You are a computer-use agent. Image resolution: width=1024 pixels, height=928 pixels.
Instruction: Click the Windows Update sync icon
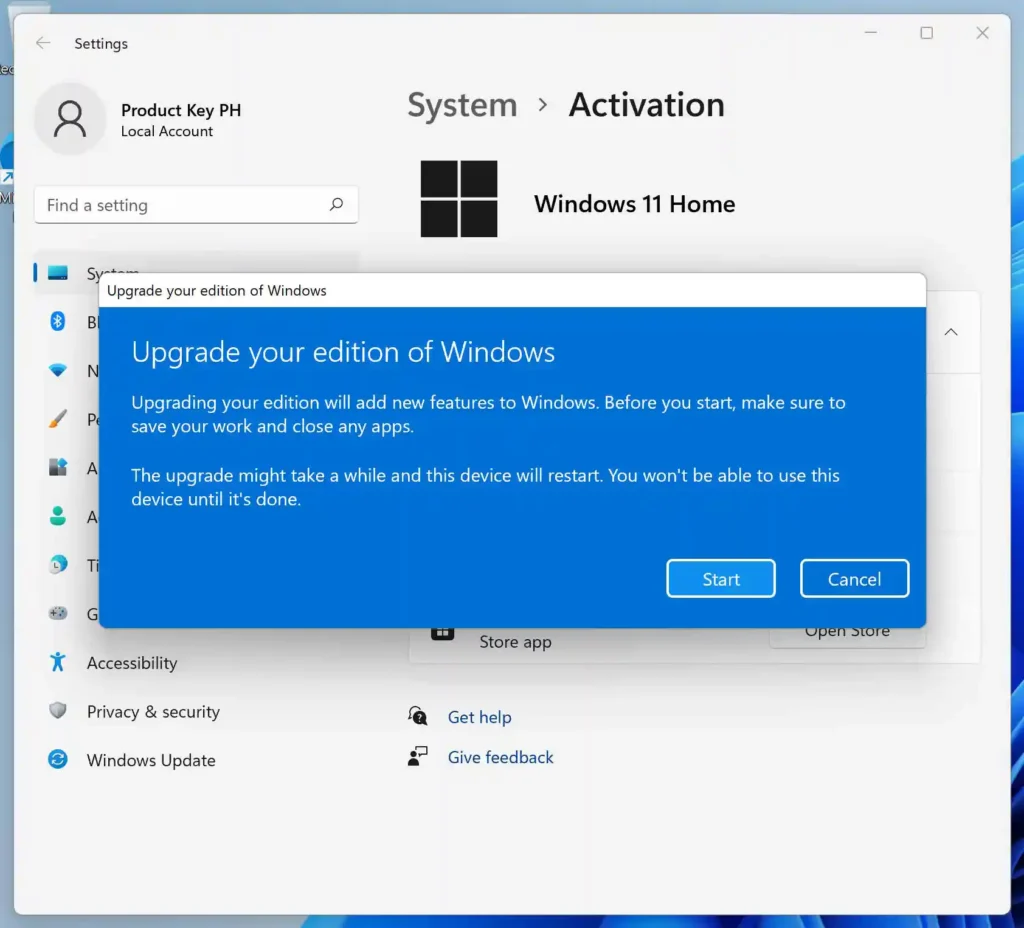[x=57, y=759]
